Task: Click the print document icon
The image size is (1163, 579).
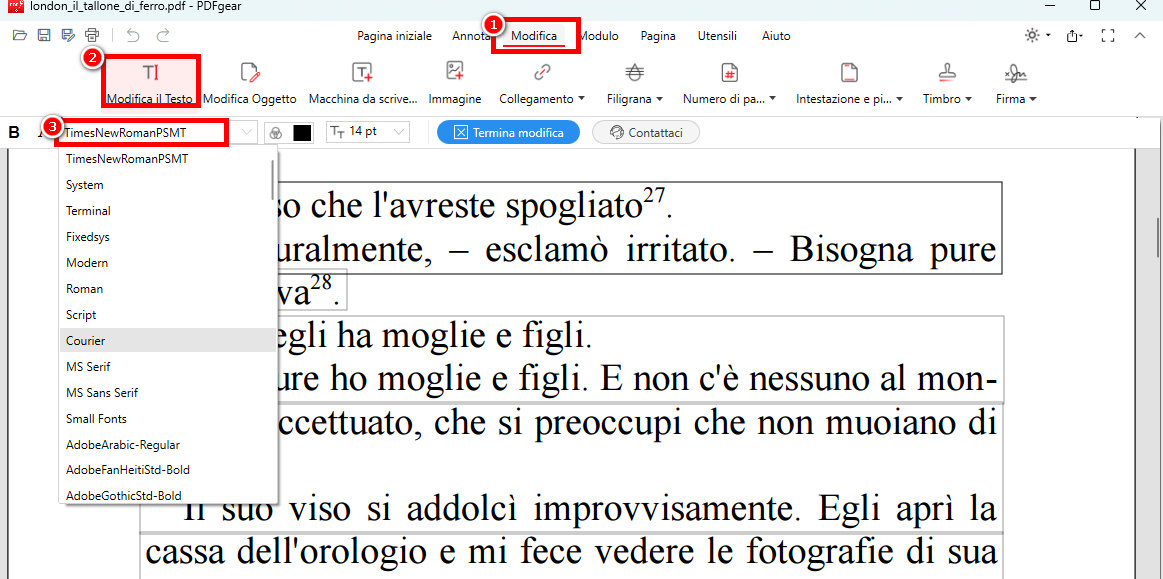Action: pyautogui.click(x=91, y=33)
